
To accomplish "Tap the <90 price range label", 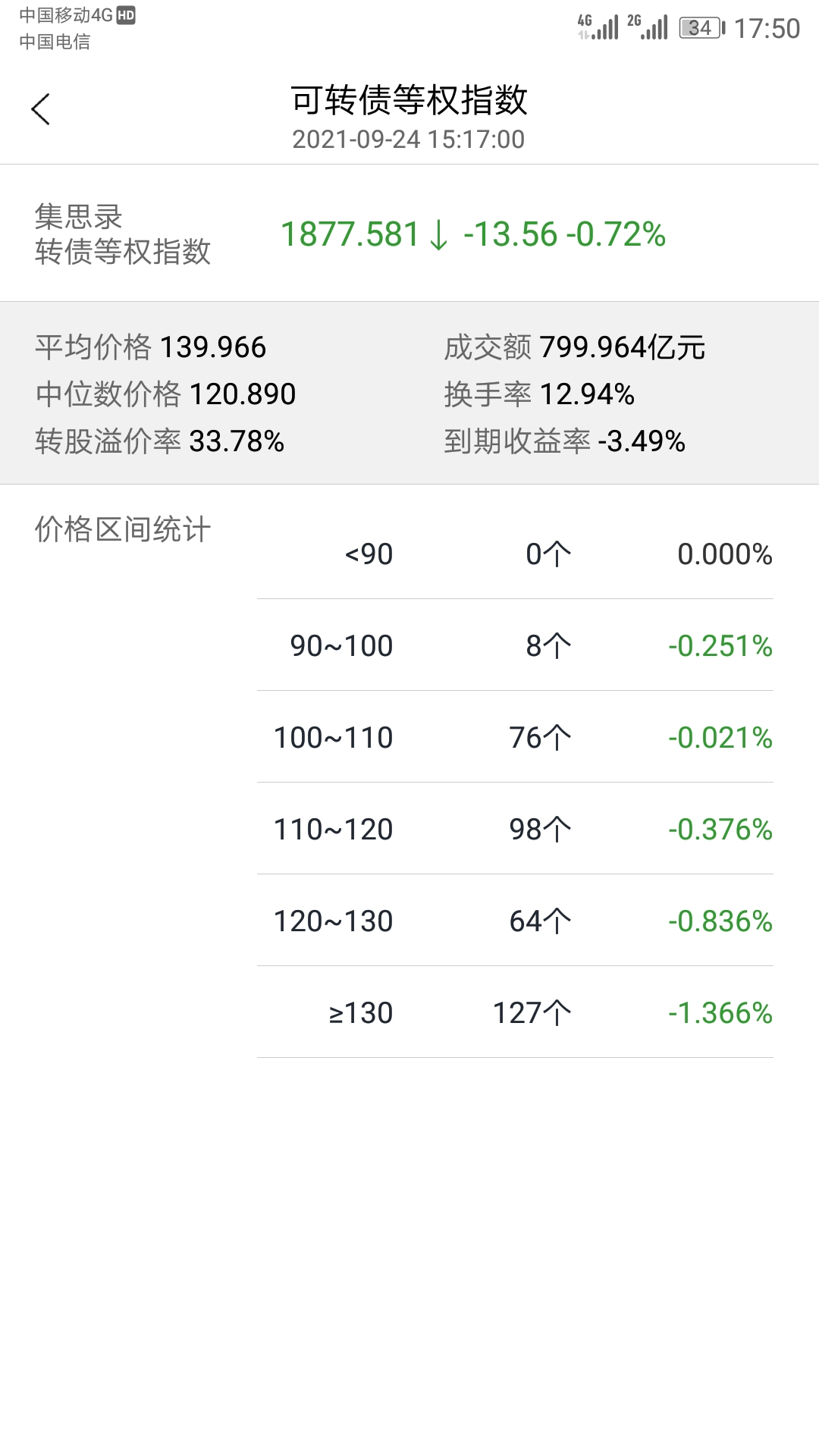I will pyautogui.click(x=369, y=554).
